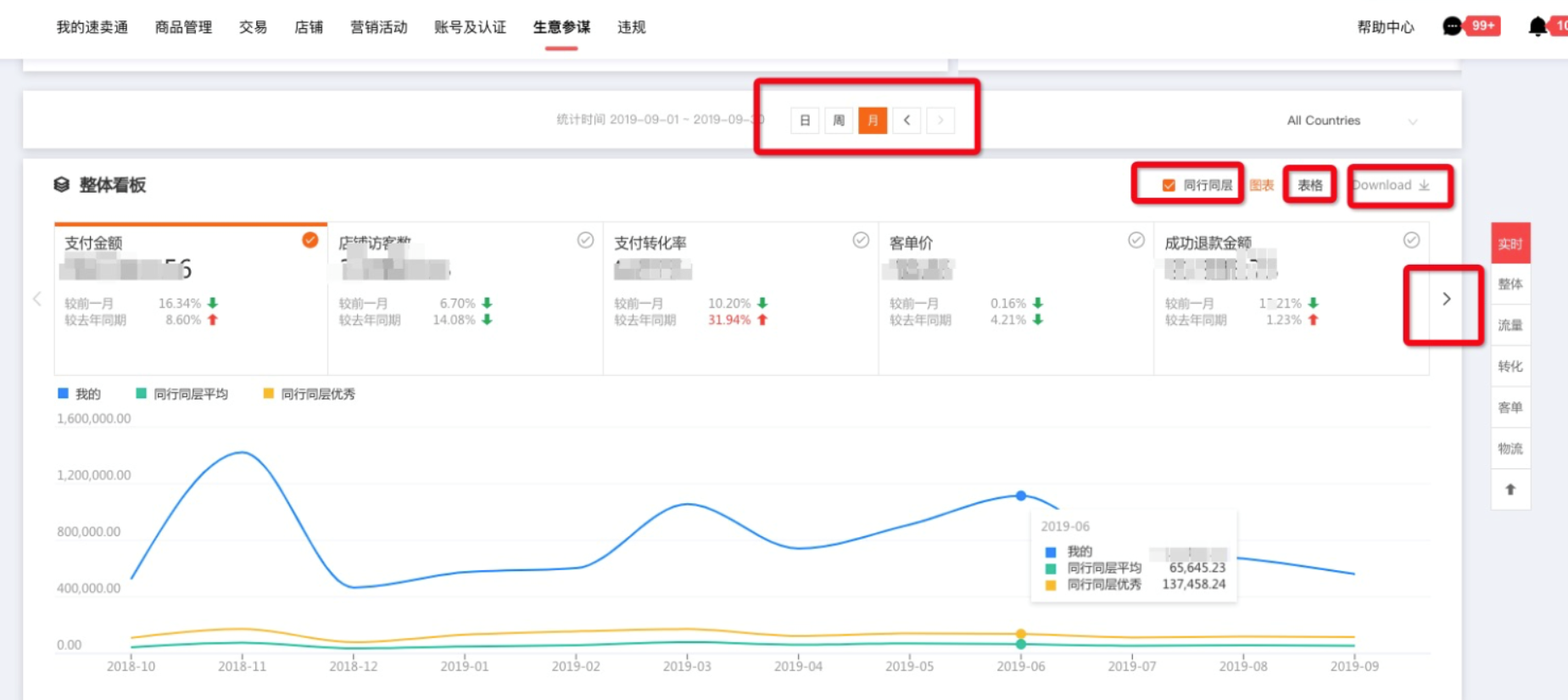The height and width of the screenshot is (700, 1568).
Task: Select the 客单价 metric check circle
Action: tap(1136, 240)
